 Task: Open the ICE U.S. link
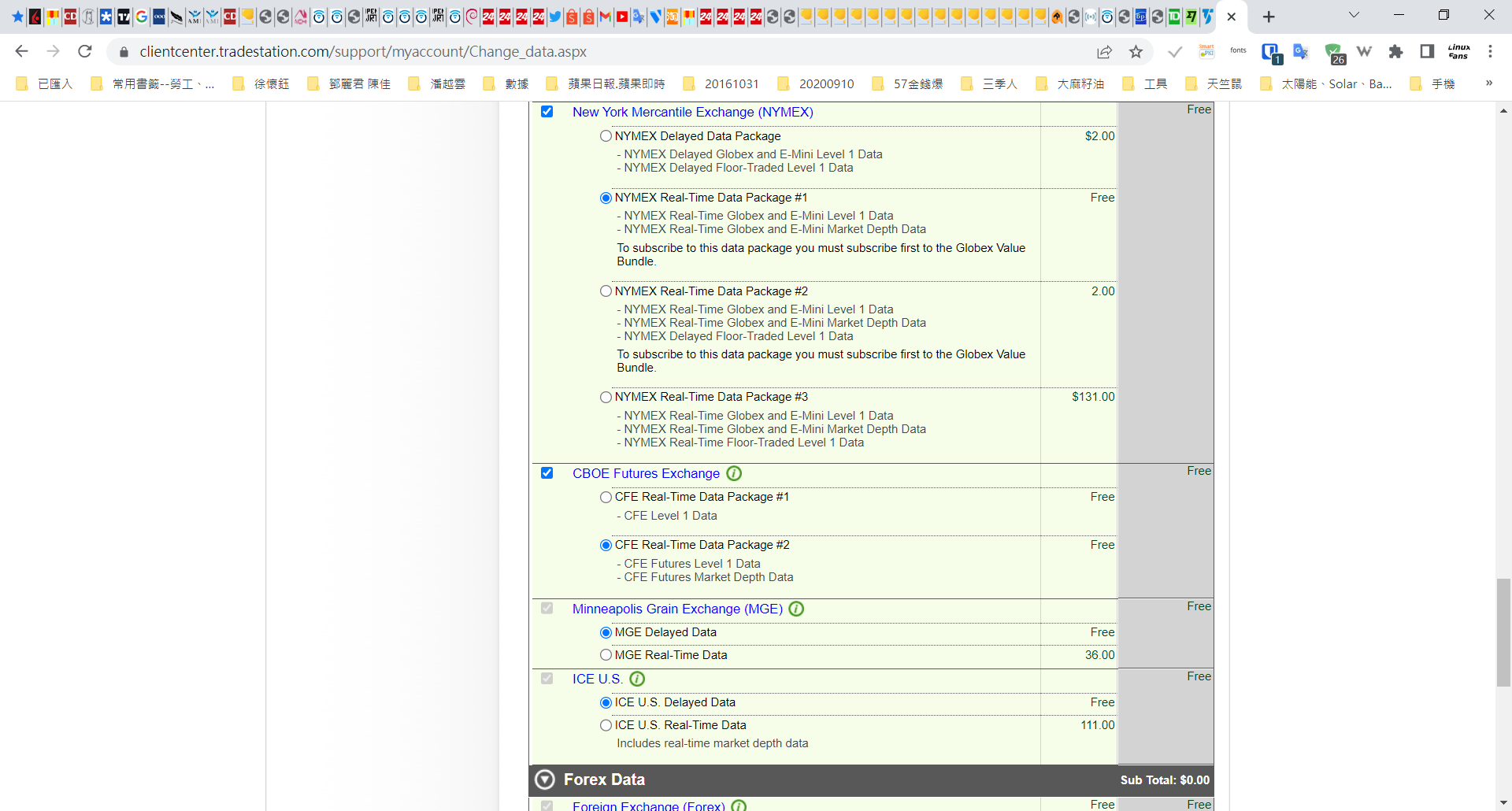[597, 679]
